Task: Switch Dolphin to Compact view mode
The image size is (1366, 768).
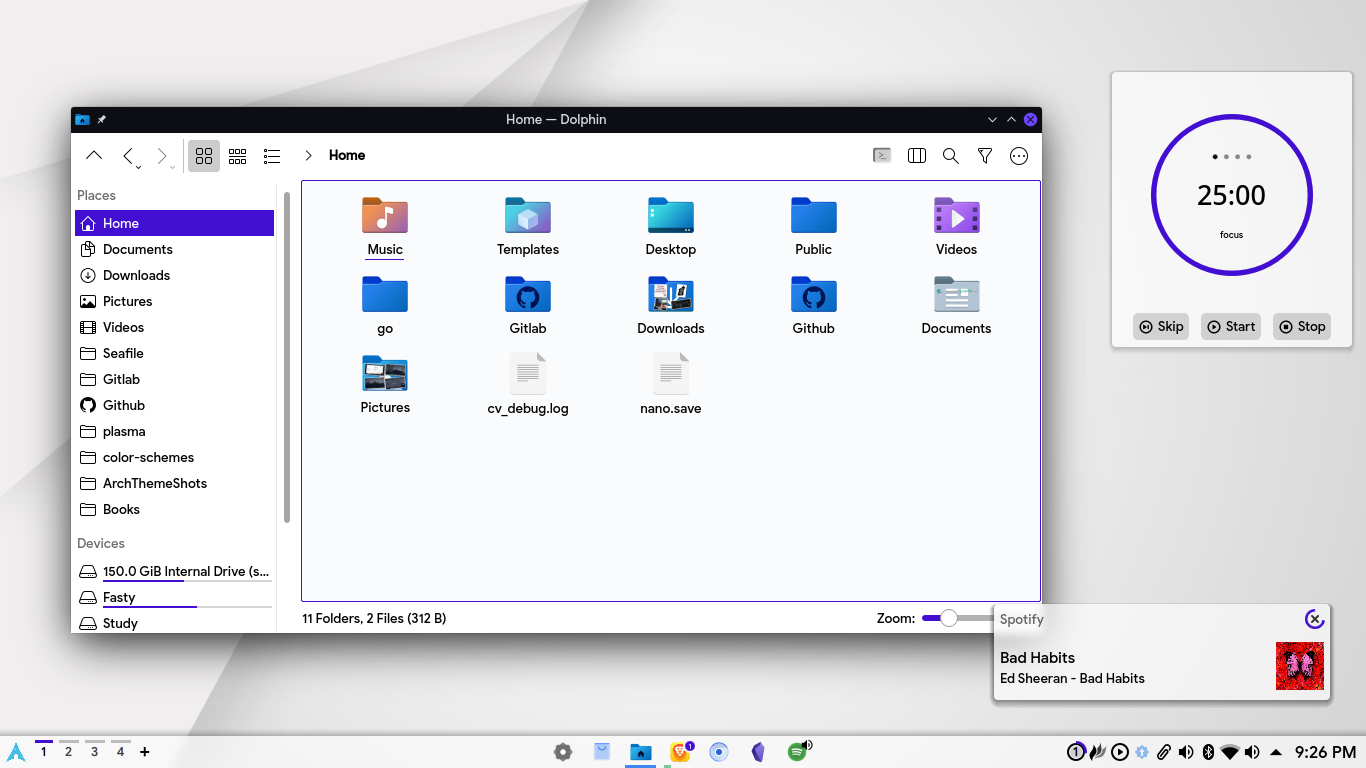Action: [x=238, y=156]
